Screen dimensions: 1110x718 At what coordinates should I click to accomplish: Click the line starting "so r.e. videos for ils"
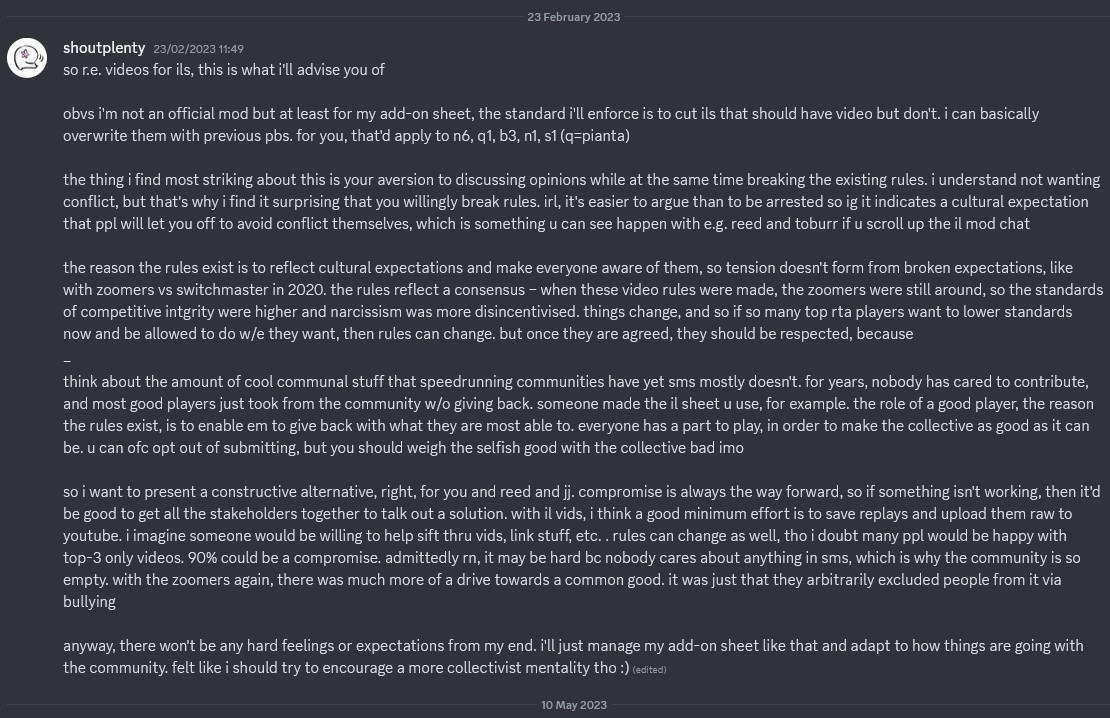click(224, 70)
